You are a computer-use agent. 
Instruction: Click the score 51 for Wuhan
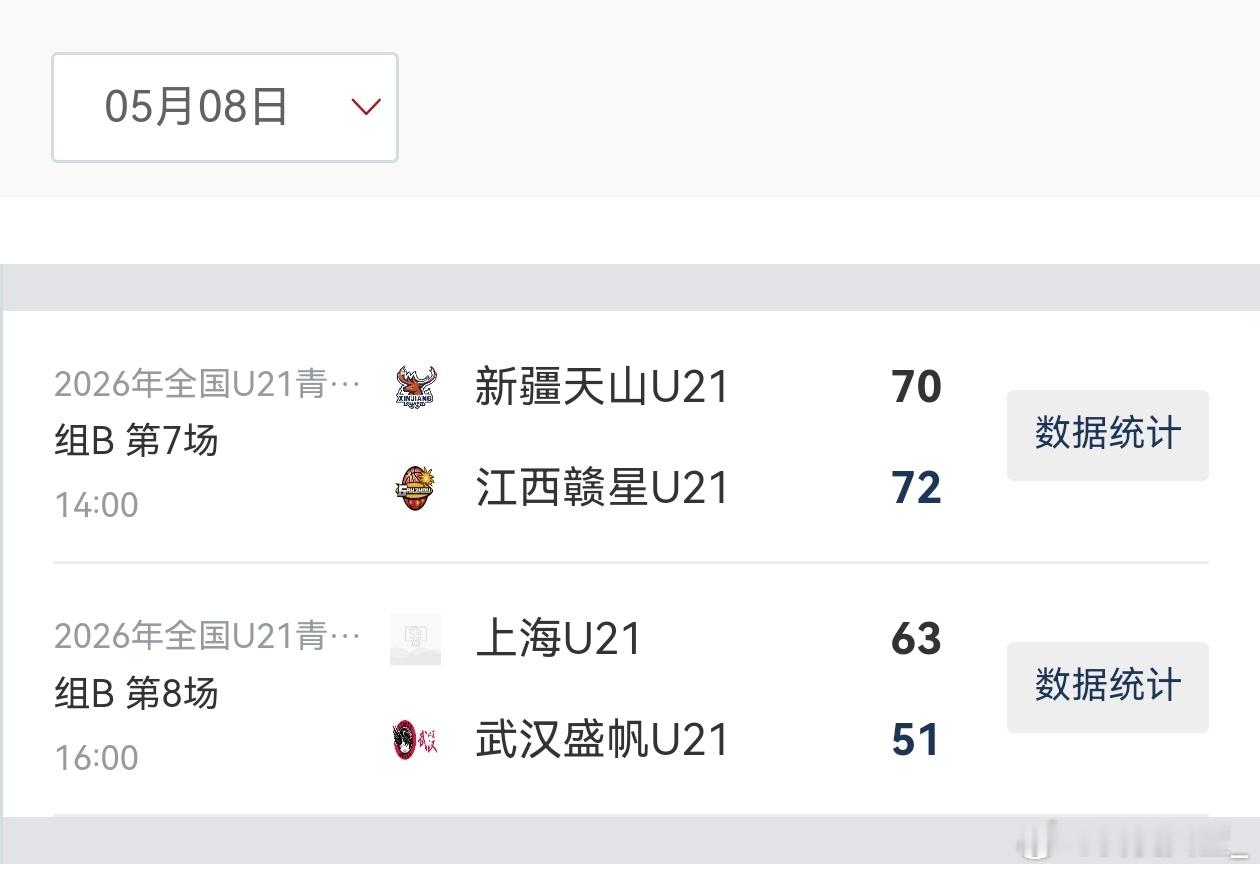pos(915,740)
